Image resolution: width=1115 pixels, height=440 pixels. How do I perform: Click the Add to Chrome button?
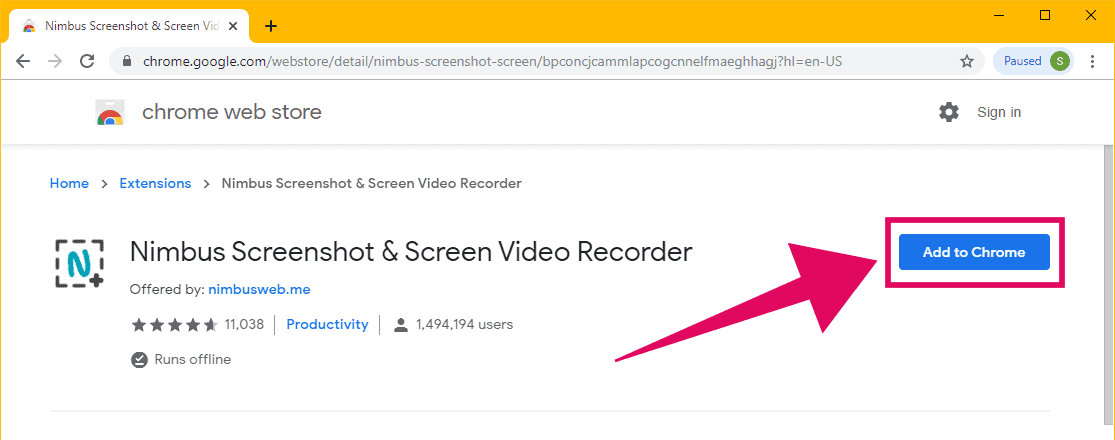[x=974, y=252]
